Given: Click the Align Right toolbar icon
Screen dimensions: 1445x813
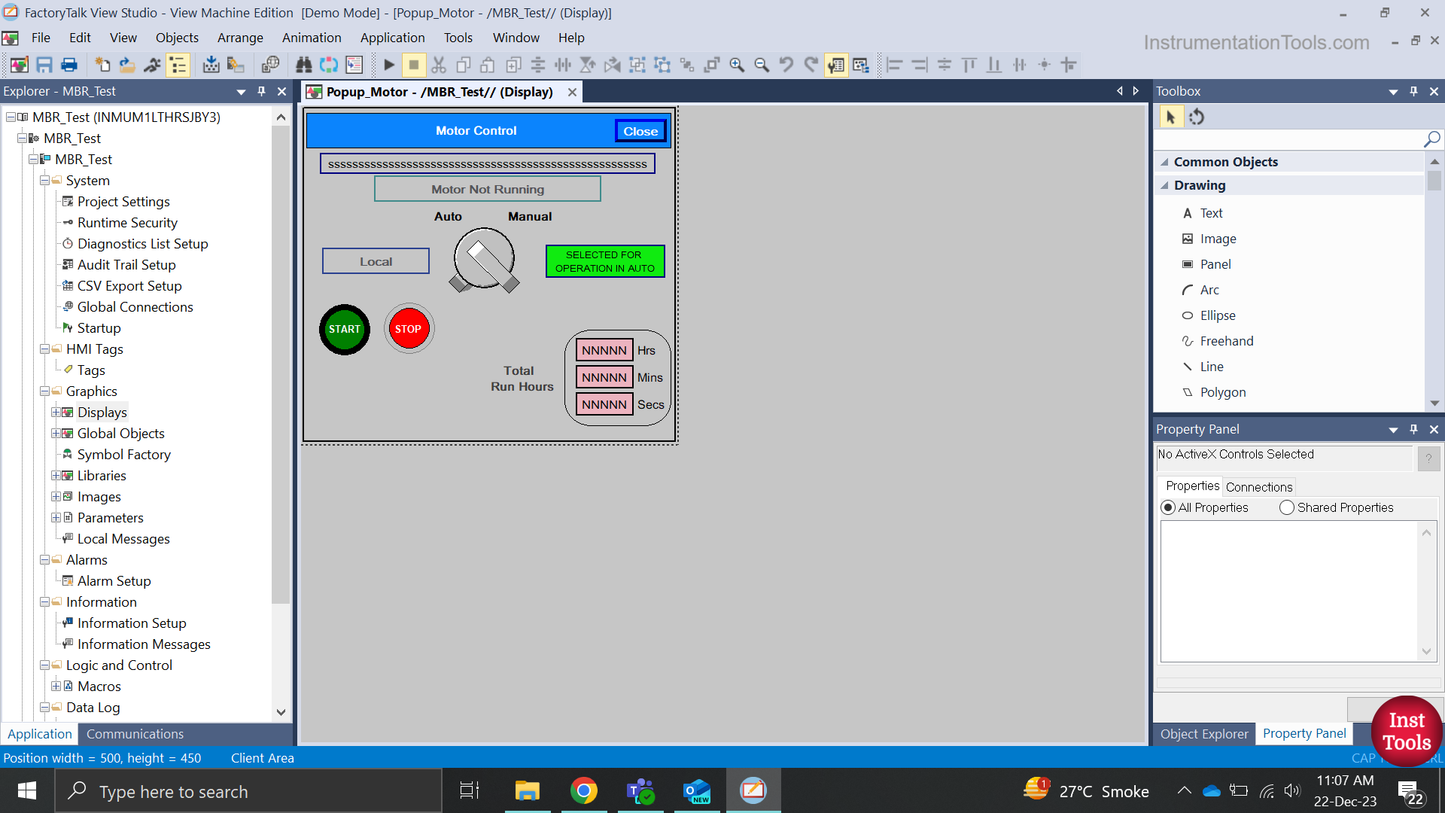Looking at the screenshot, I should (920, 65).
